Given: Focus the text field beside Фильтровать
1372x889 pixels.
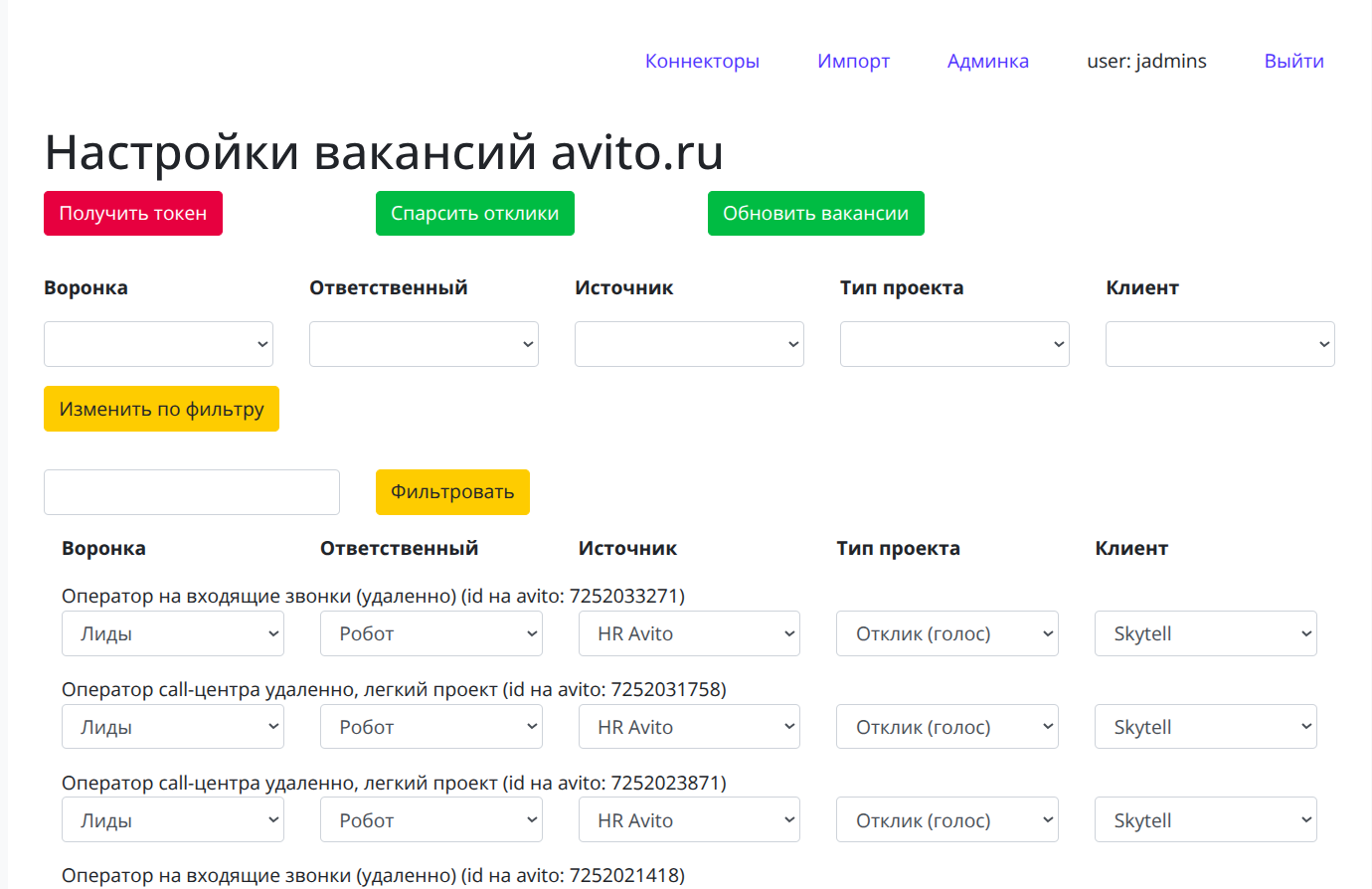Looking at the screenshot, I should pyautogui.click(x=192, y=492).
